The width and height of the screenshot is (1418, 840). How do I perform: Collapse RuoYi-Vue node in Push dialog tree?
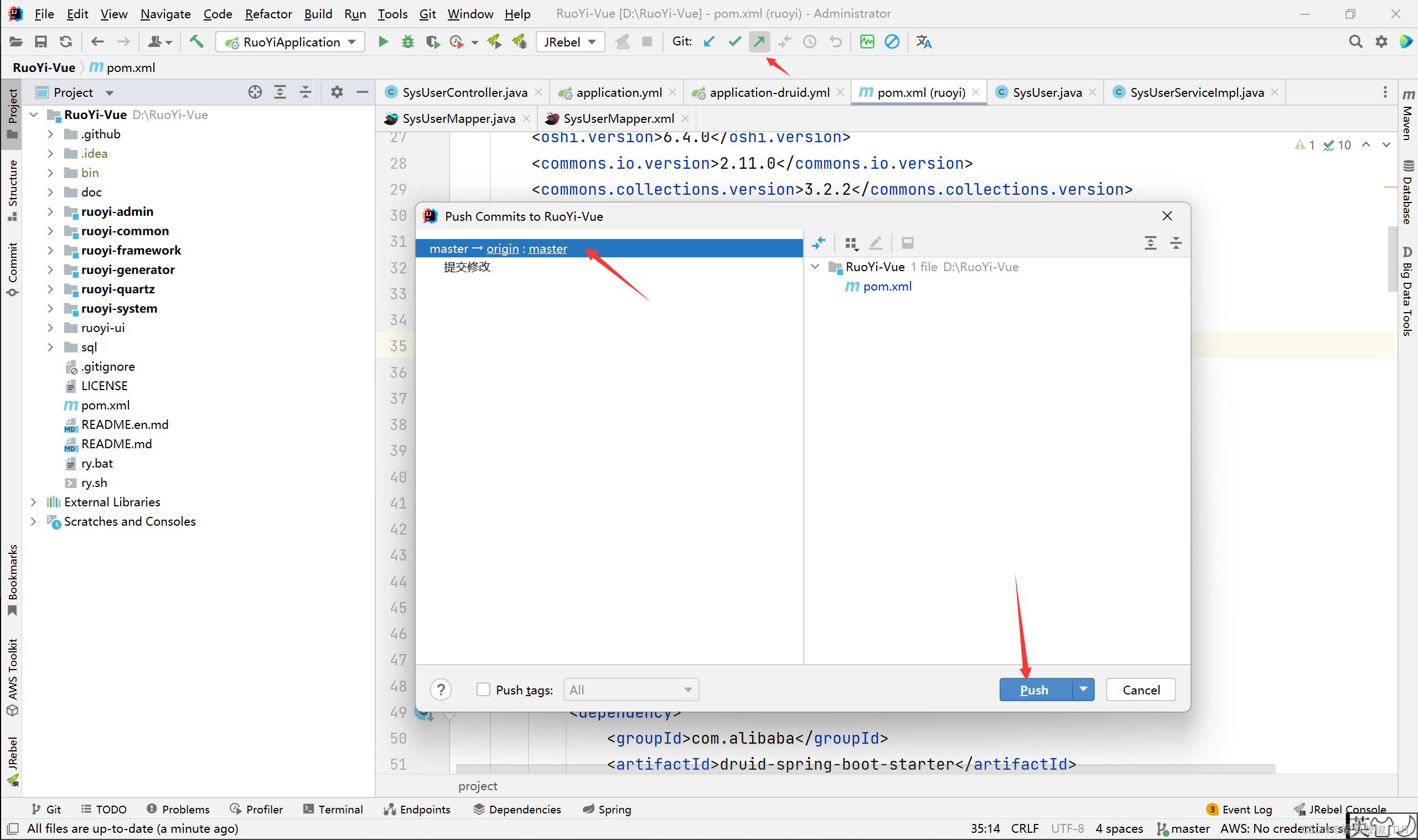point(815,267)
